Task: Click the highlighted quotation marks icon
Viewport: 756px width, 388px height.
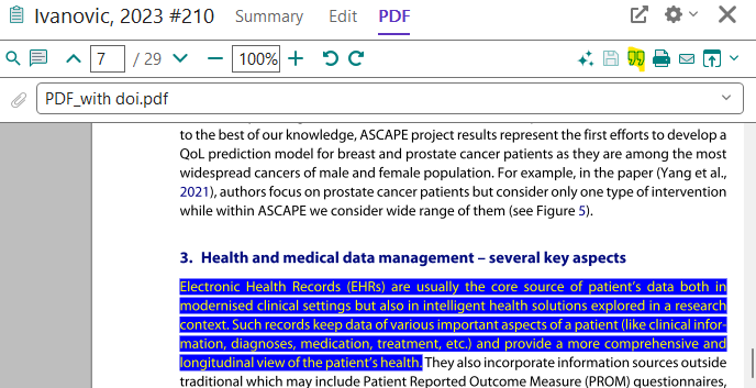Action: pos(636,59)
